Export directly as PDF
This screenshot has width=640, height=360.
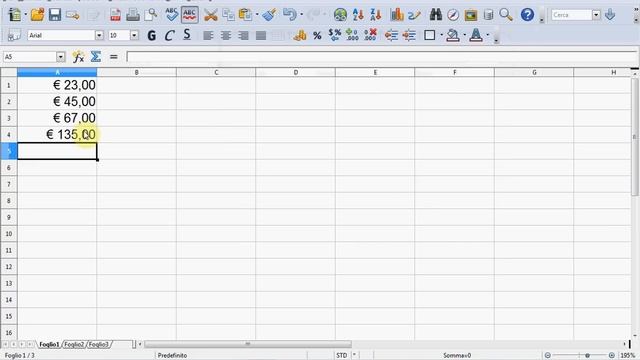[115, 15]
